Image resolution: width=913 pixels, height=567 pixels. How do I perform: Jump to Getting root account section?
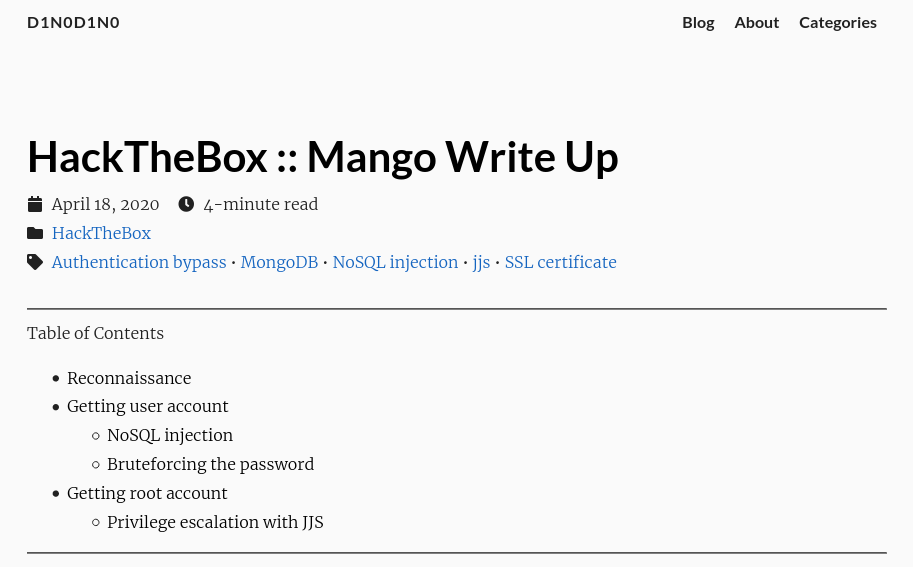point(147,494)
